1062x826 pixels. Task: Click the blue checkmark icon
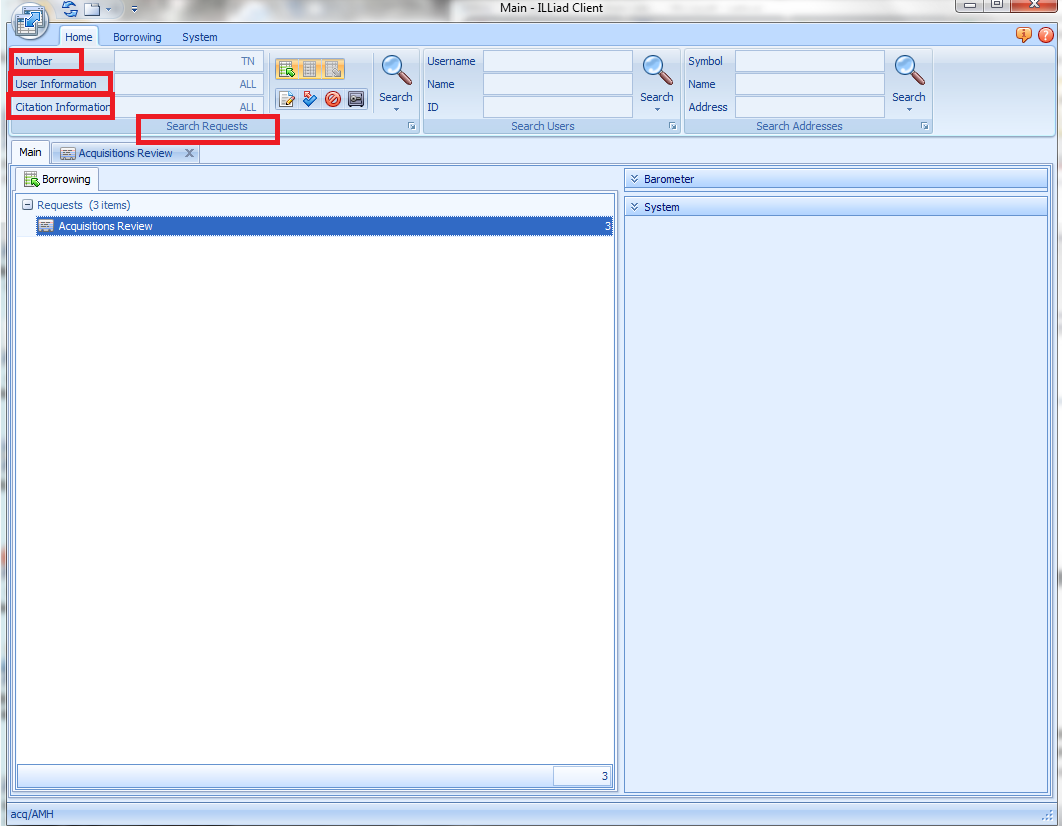(310, 99)
